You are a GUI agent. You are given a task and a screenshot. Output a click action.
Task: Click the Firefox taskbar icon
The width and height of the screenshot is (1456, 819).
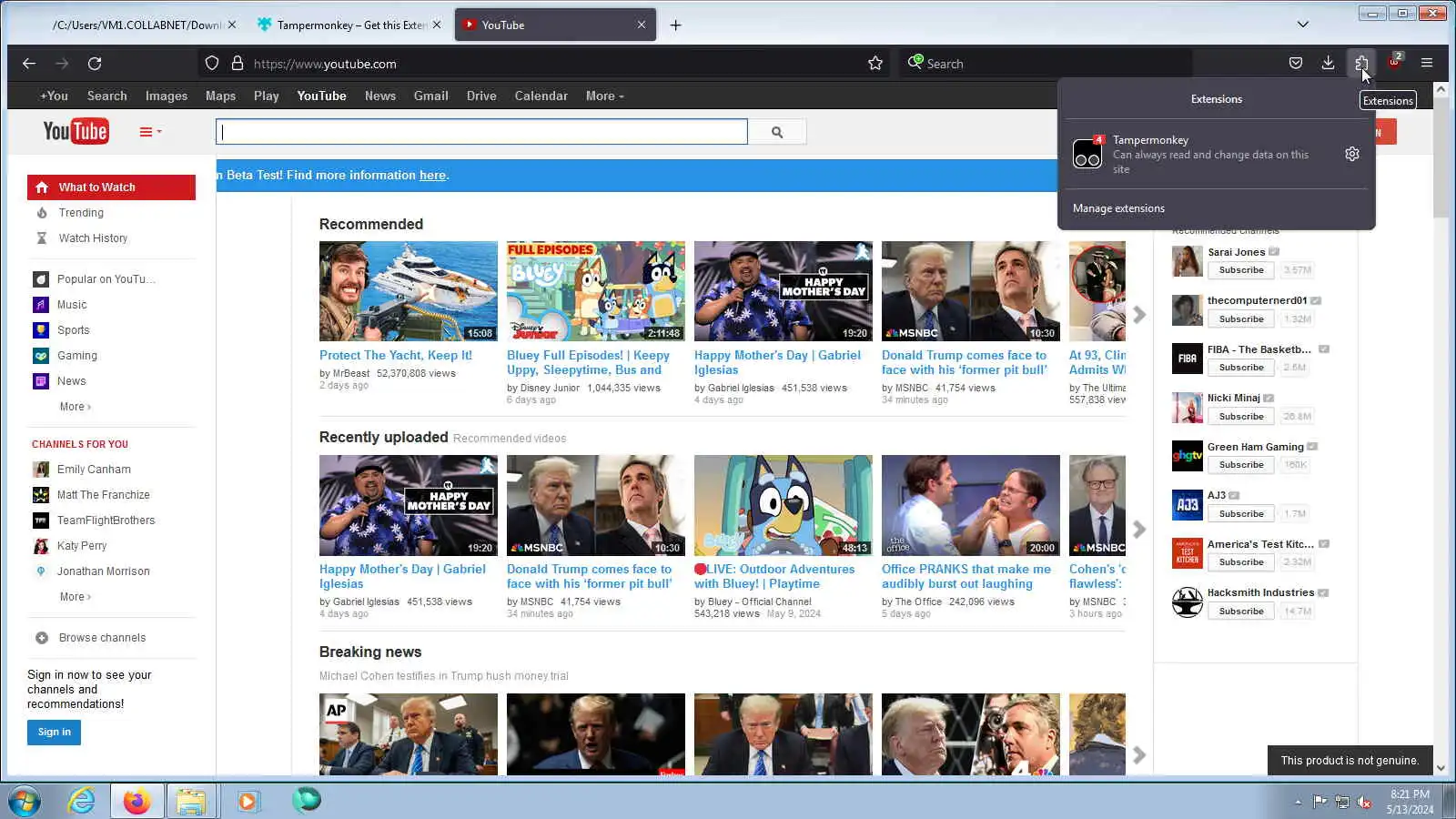(136, 801)
